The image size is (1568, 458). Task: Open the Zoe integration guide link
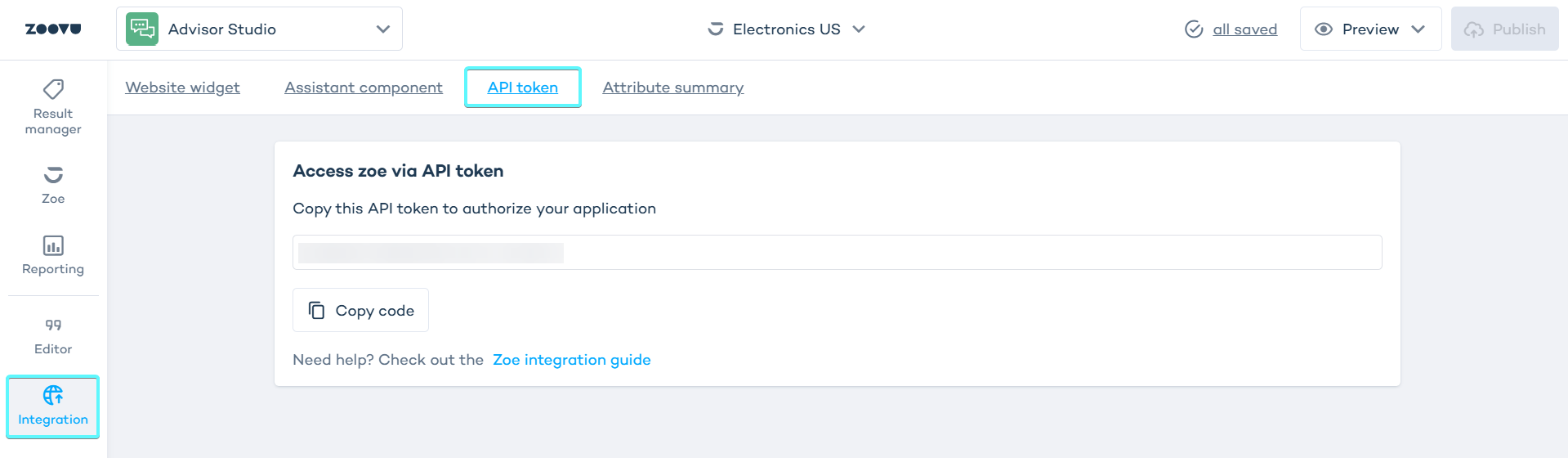point(572,360)
